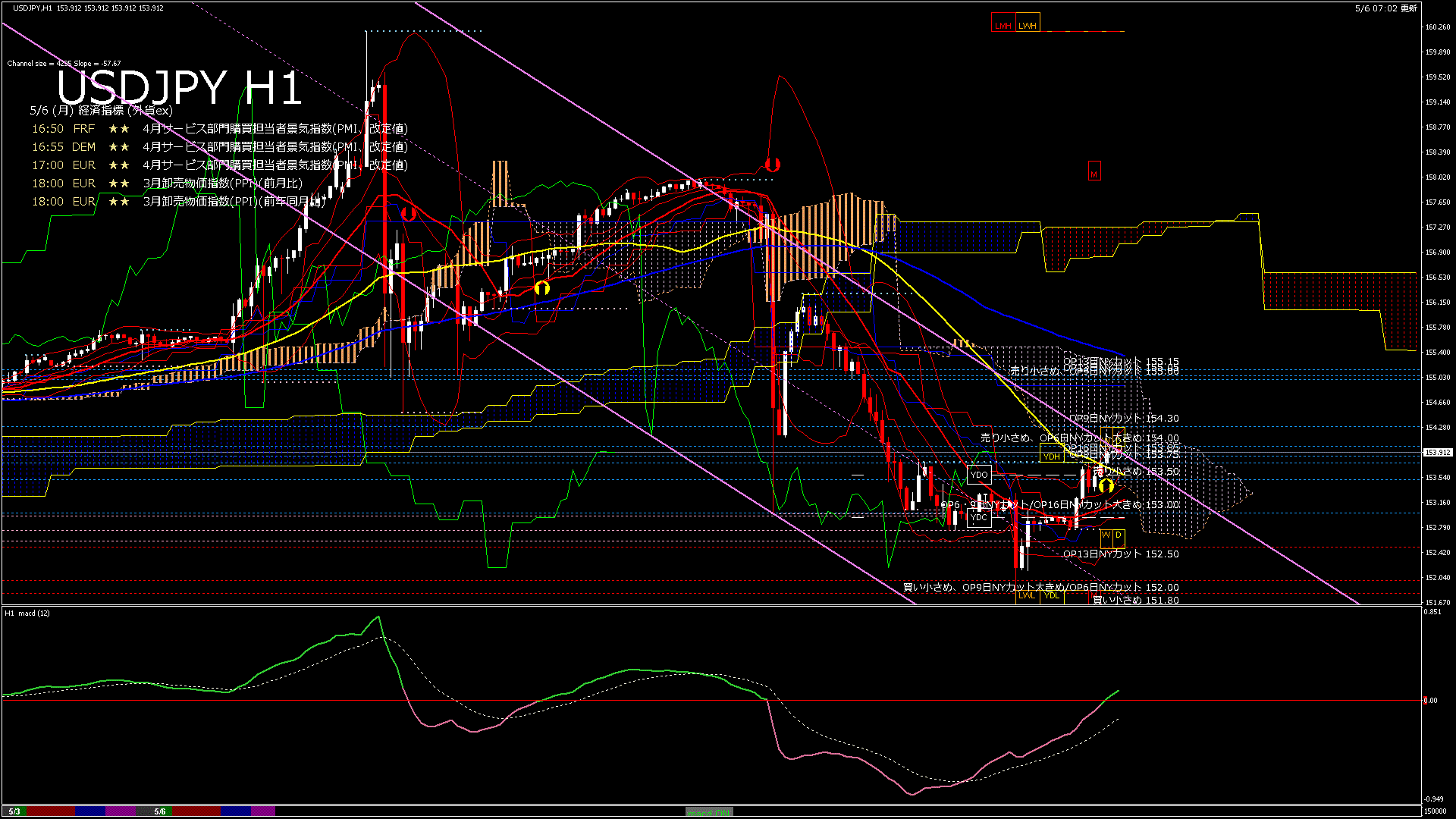Click the LWL marker at chart bottom
The height and width of the screenshot is (819, 1456).
pyautogui.click(x=1027, y=596)
